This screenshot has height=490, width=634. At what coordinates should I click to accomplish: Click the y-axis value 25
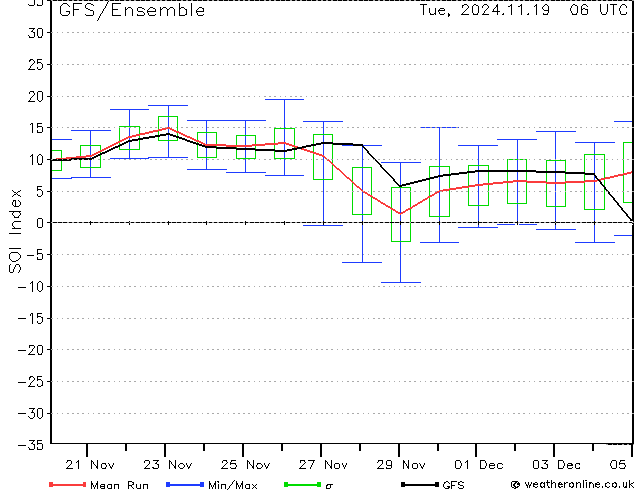coord(36,64)
